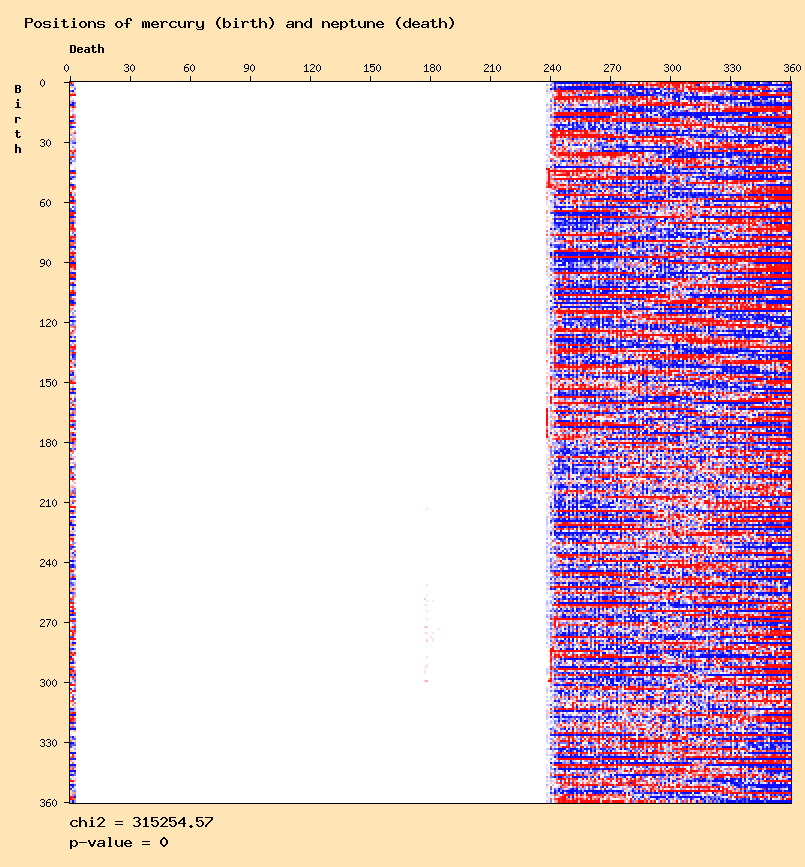Image resolution: width=805 pixels, height=867 pixels.
Task: Click the narrow colored strip at the heatmap's left edge
Action: 72,440
